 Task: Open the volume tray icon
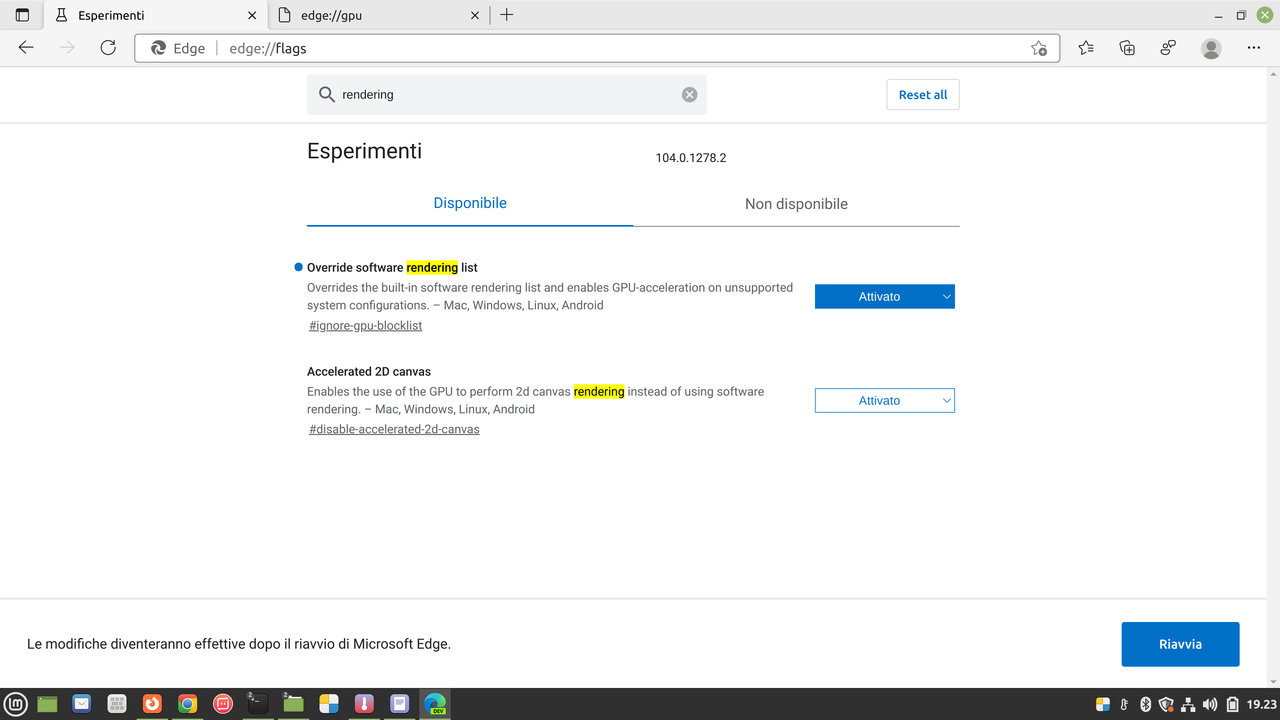click(1210, 704)
